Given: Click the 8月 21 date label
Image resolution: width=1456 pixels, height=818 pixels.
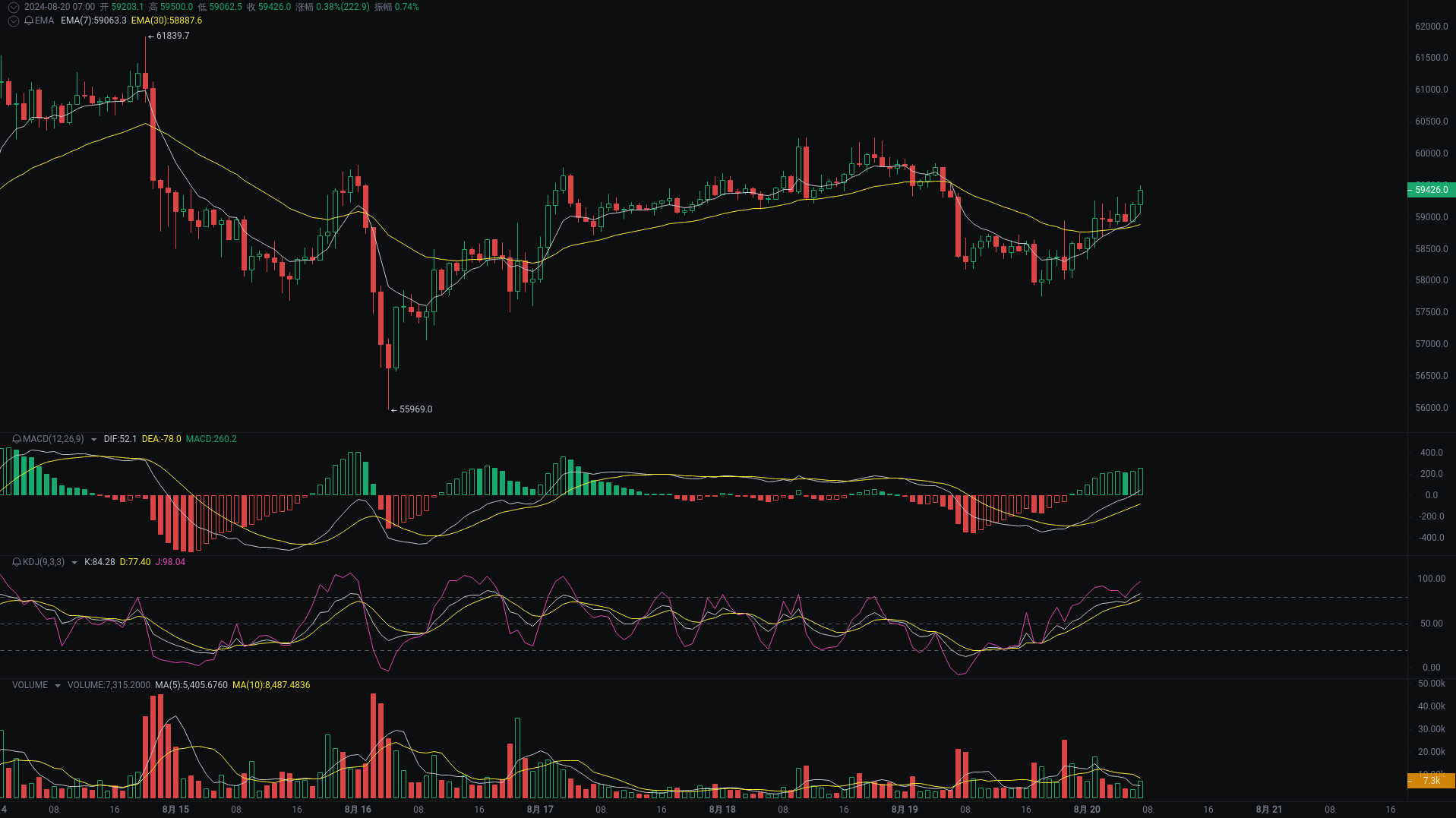Looking at the screenshot, I should tap(1269, 810).
